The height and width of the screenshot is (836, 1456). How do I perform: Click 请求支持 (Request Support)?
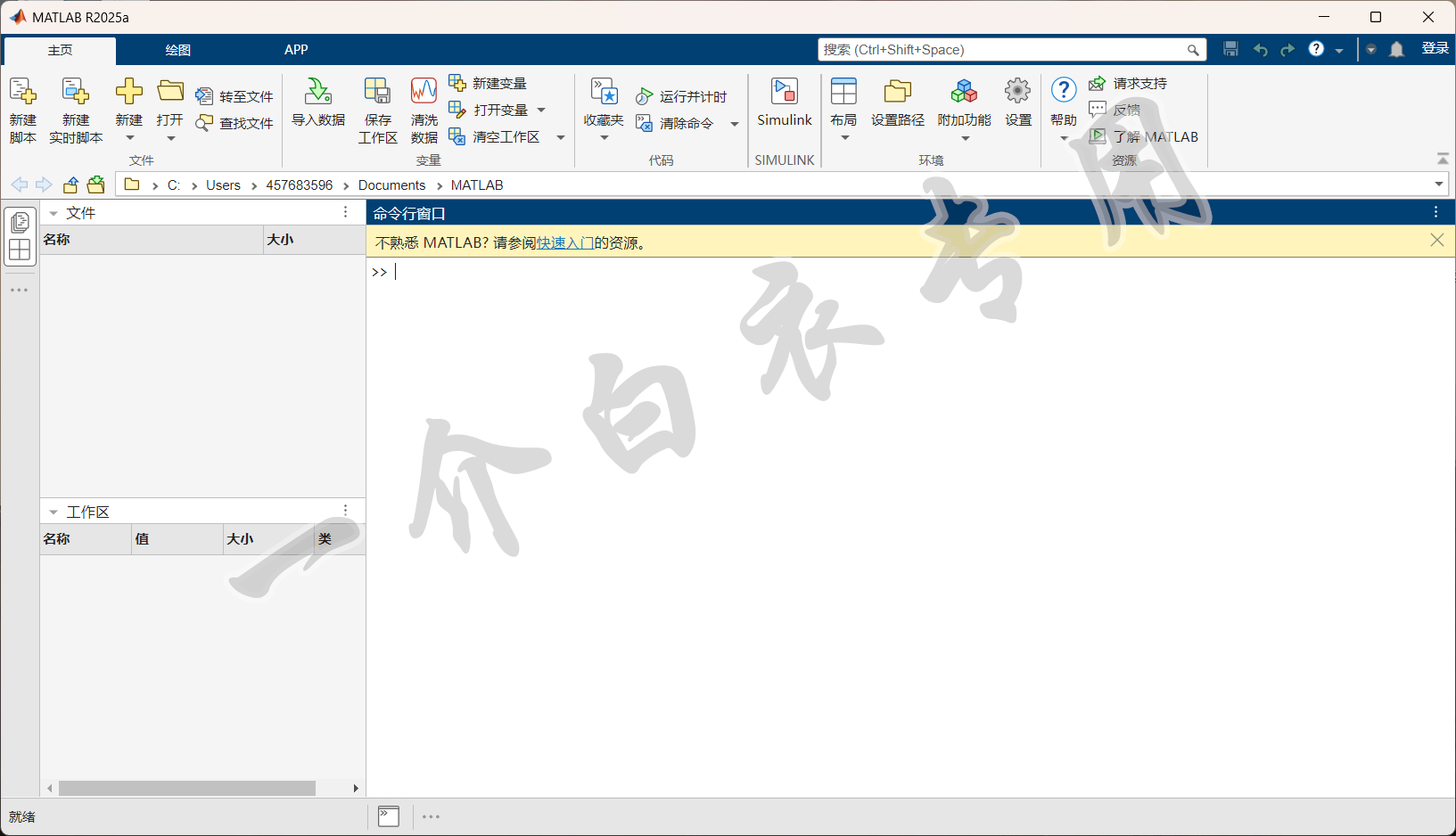point(1128,83)
